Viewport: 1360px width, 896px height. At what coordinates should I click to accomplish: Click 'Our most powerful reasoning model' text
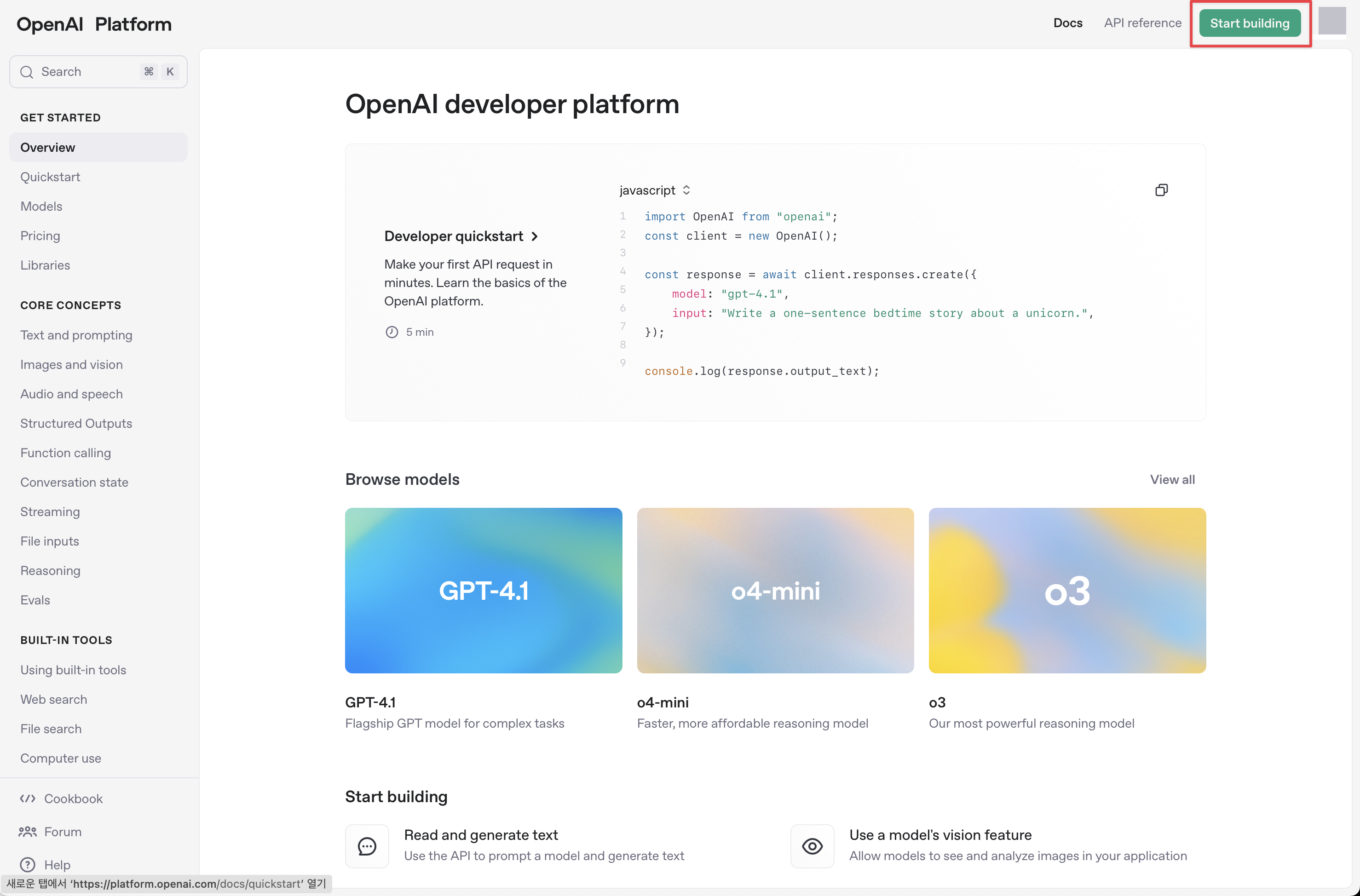pos(1032,724)
